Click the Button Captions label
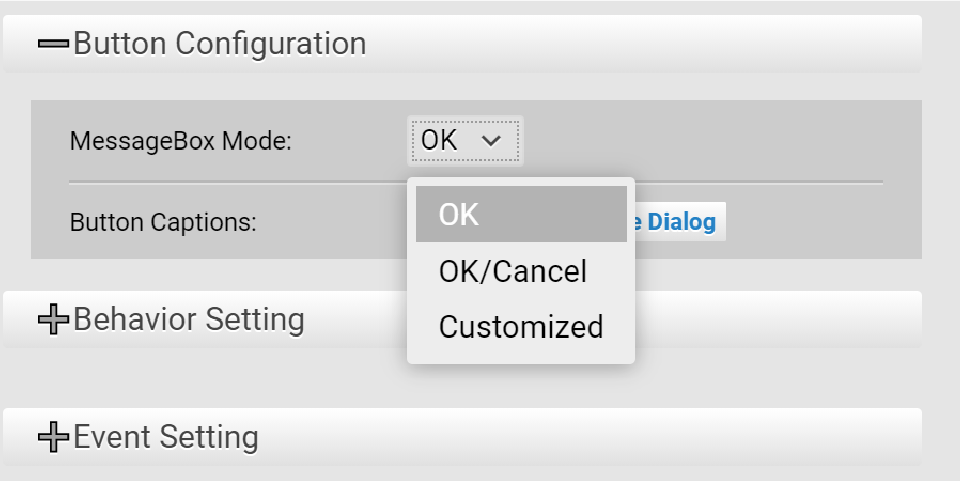The width and height of the screenshot is (960, 481). pyautogui.click(x=163, y=222)
